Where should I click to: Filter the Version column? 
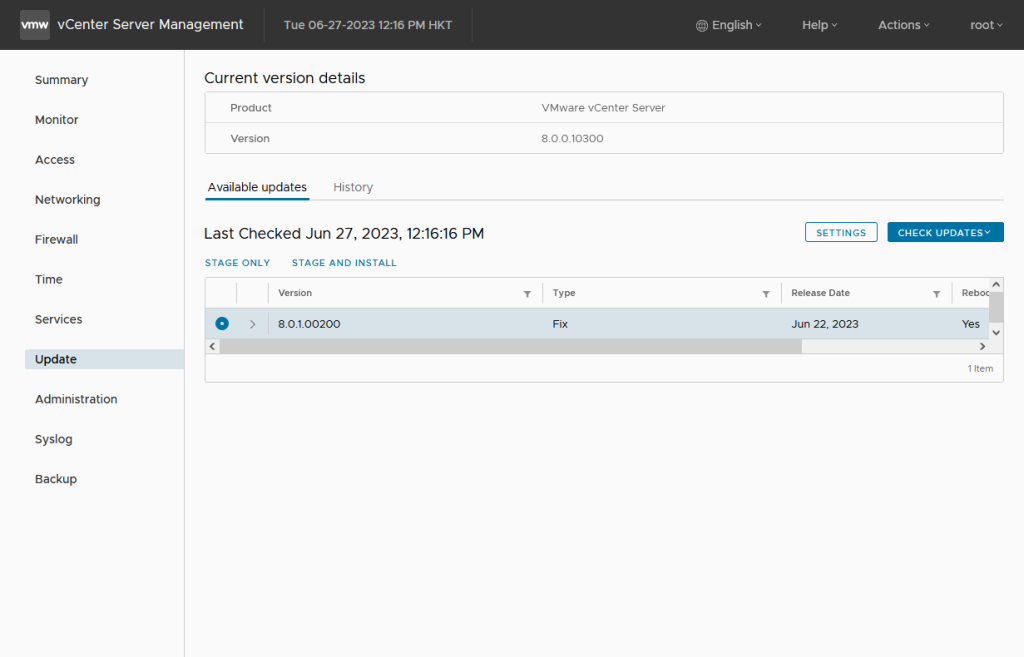tap(527, 294)
